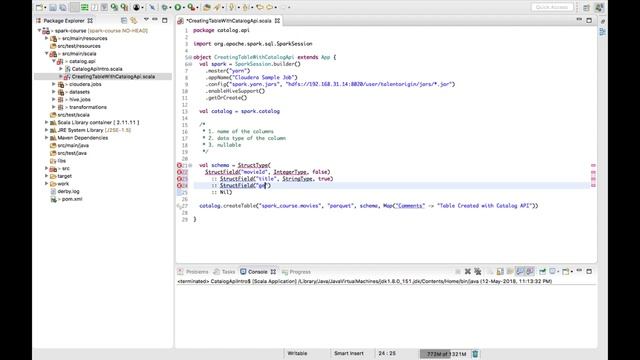Click the heap memory status bar
This screenshot has width=640, height=360.
pos(446,354)
